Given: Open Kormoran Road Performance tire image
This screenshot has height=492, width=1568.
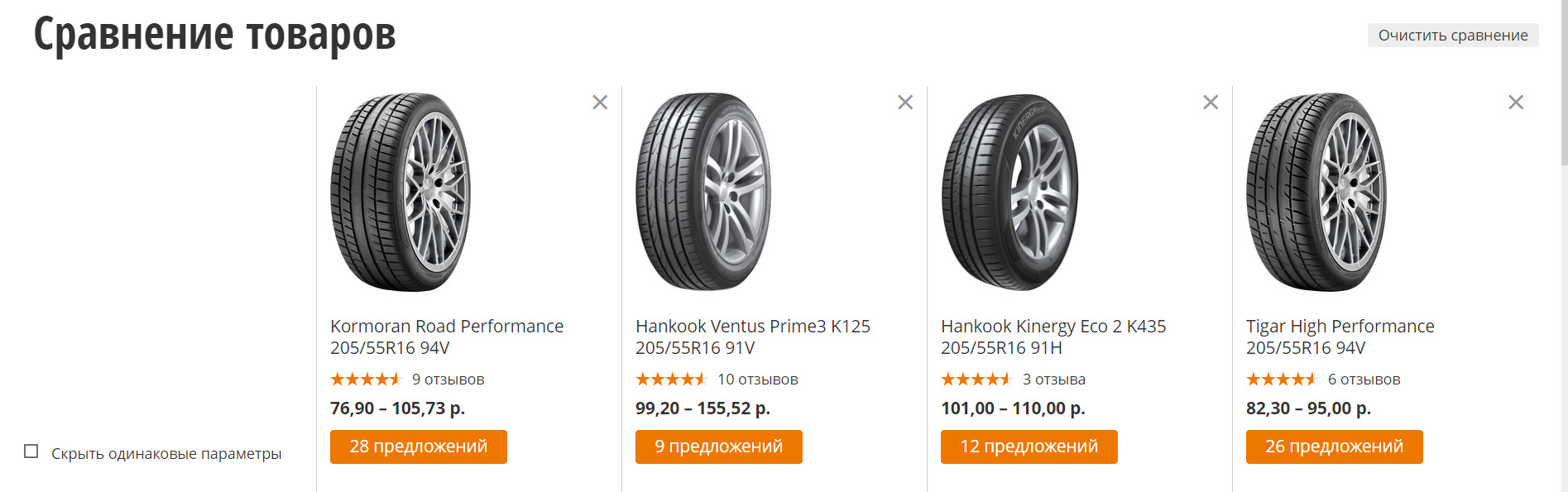Looking at the screenshot, I should tap(400, 192).
